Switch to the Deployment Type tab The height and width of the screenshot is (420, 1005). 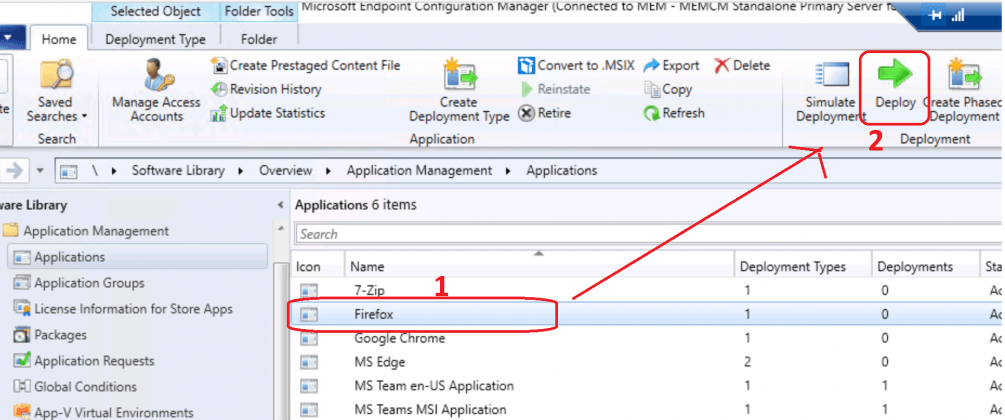(x=155, y=40)
